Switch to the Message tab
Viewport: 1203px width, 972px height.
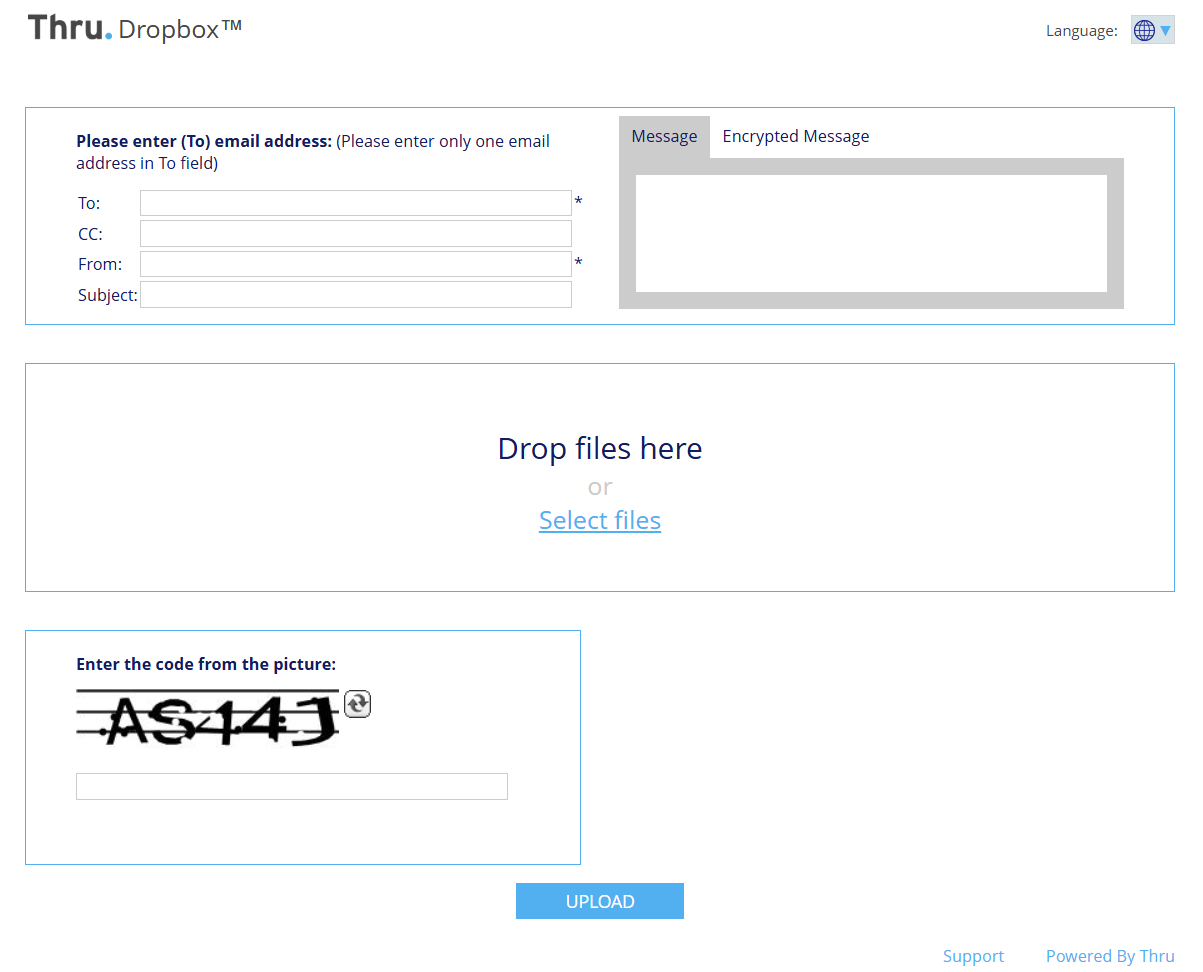[x=664, y=137]
